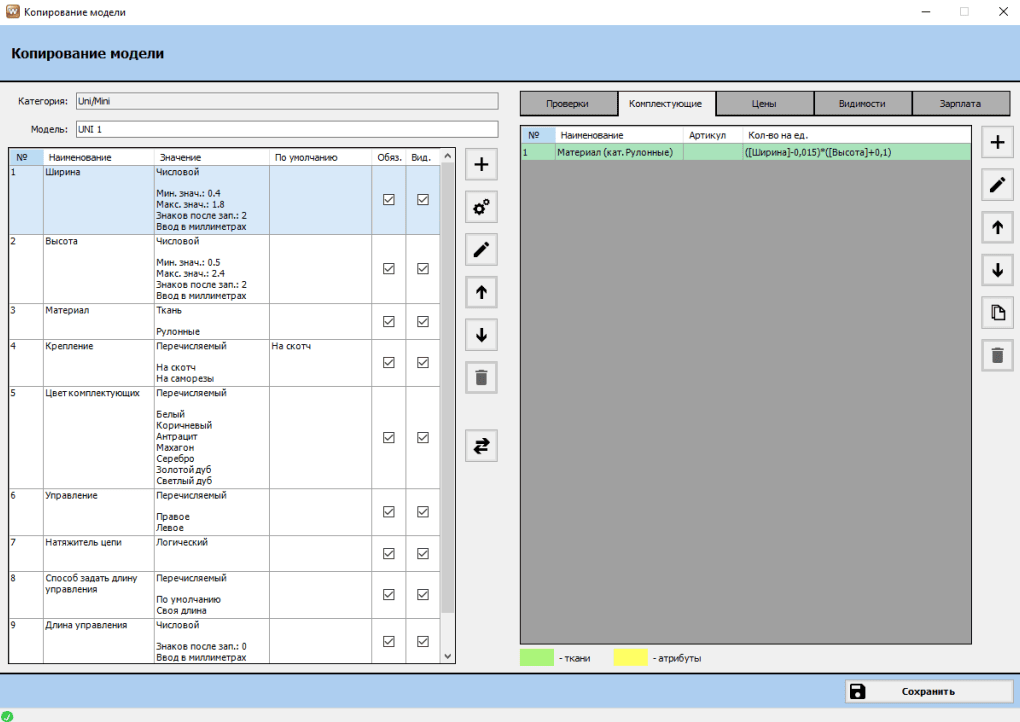Viewport: 1020px width, 722px height.
Task: Move attribute up with the arrow icon
Action: pyautogui.click(x=481, y=293)
